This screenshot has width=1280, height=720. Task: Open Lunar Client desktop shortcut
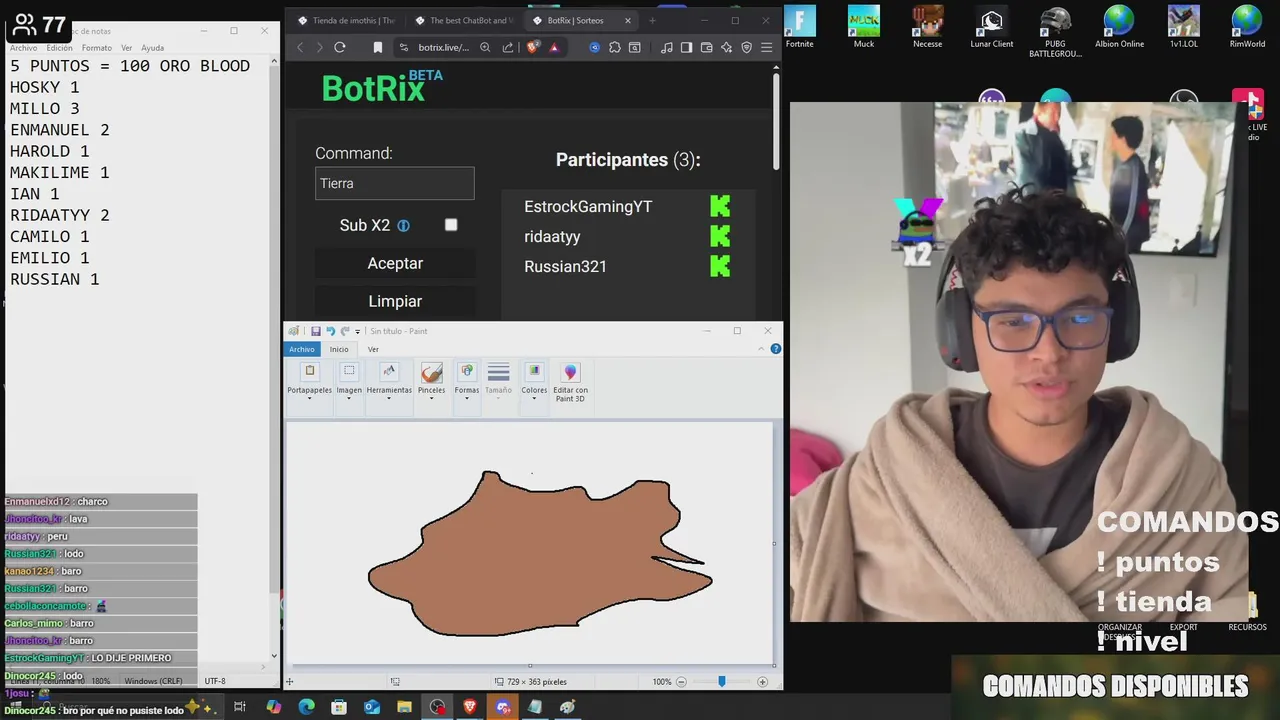(x=991, y=27)
